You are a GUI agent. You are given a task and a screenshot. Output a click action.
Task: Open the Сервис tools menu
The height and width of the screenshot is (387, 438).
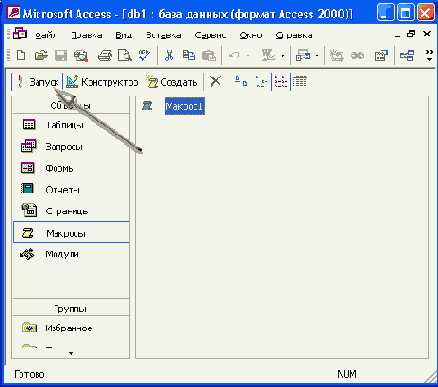pos(210,35)
